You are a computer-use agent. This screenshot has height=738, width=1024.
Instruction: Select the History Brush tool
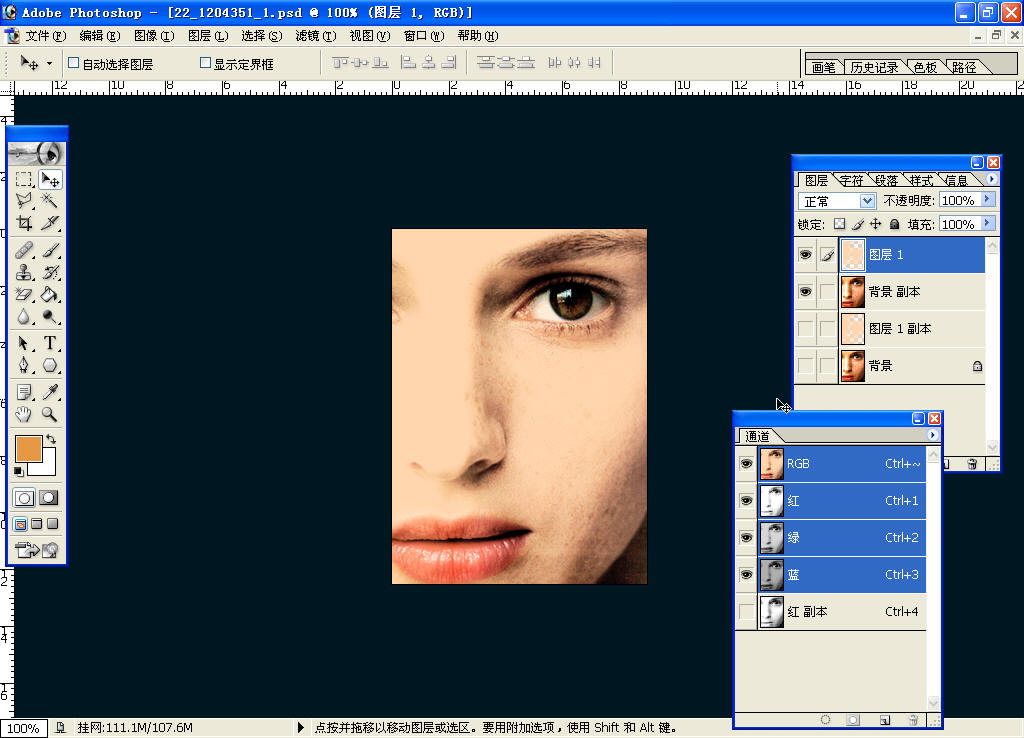pyautogui.click(x=50, y=272)
